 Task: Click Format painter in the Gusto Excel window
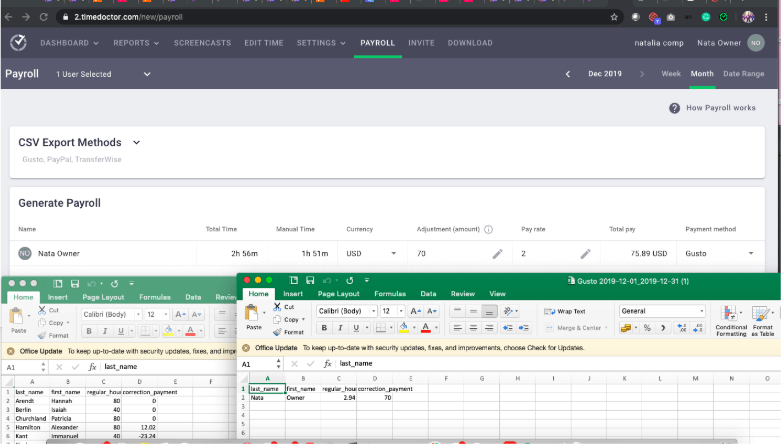click(288, 332)
